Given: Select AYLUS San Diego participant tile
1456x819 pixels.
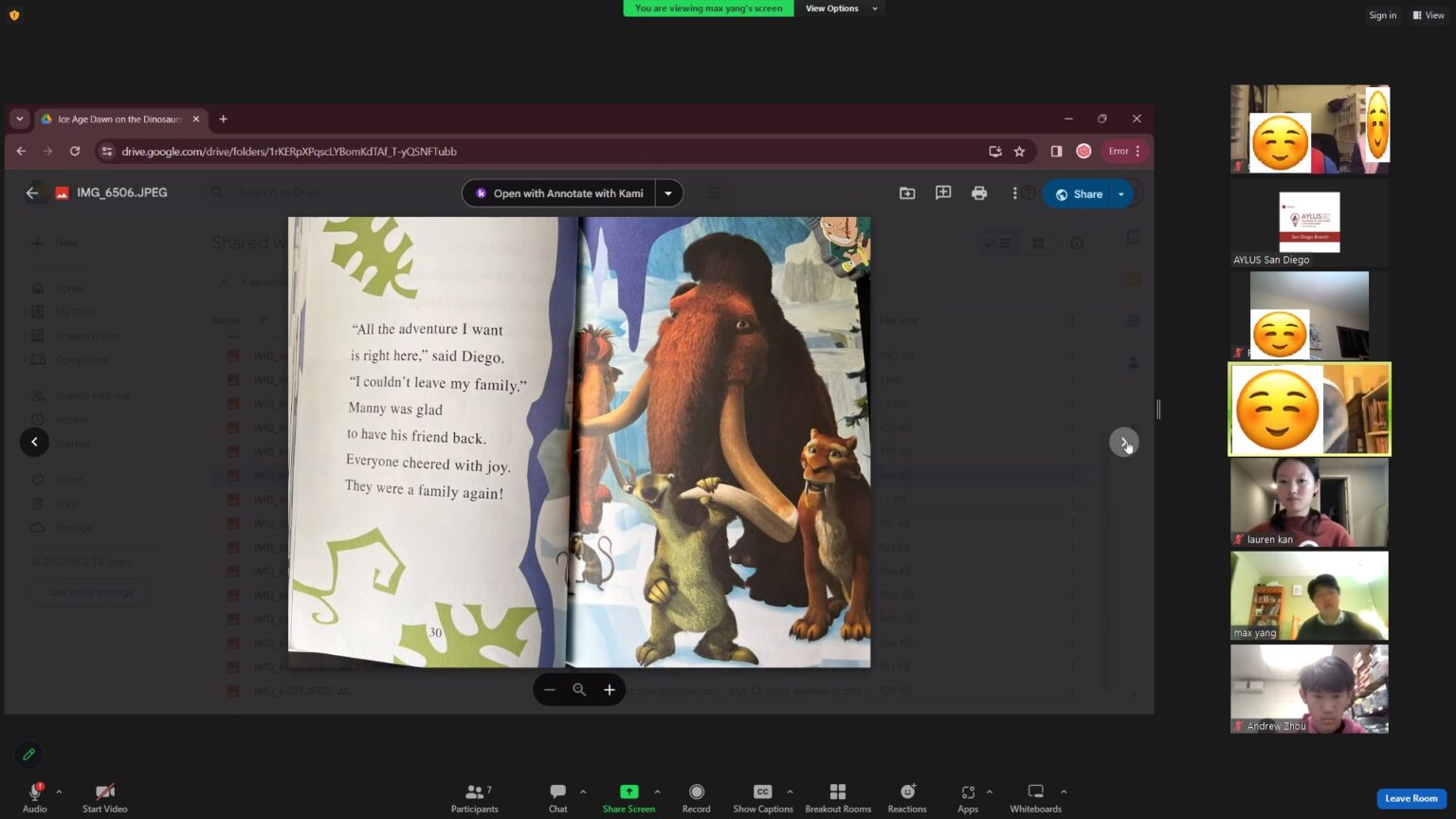Looking at the screenshot, I should (1309, 223).
